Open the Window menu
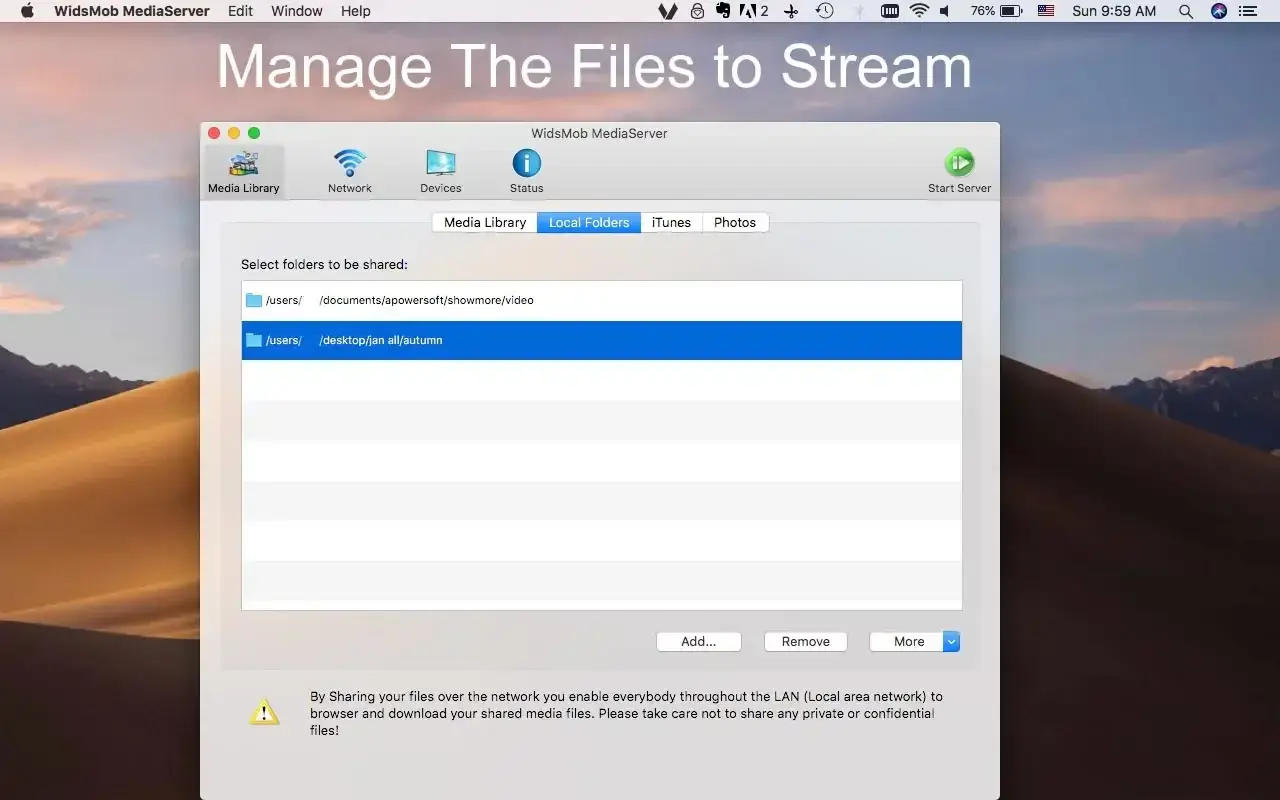 click(297, 11)
